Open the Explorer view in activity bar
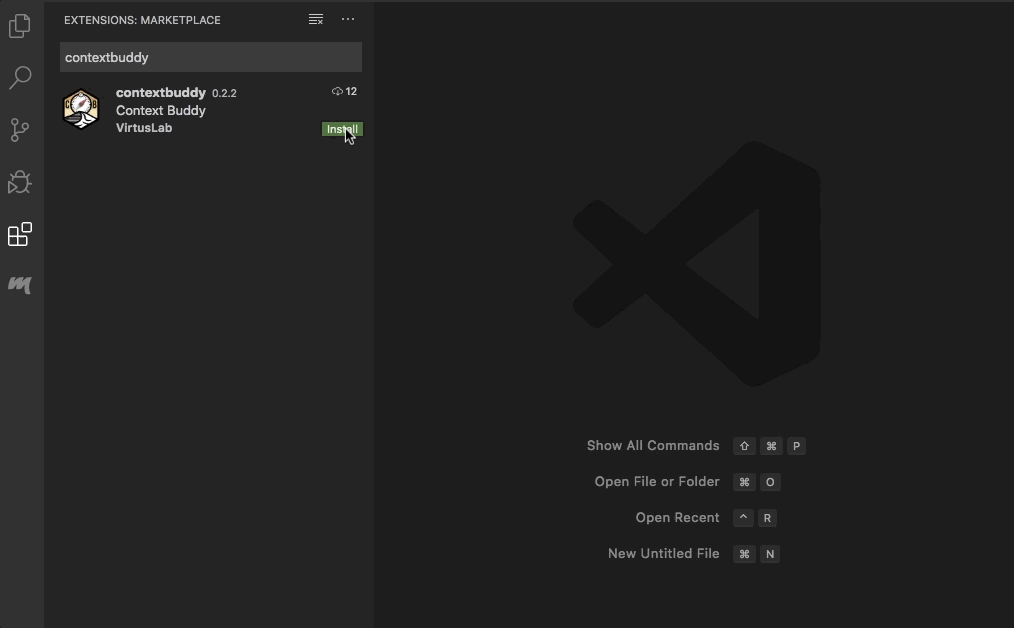This screenshot has width=1014, height=628. (x=20, y=26)
